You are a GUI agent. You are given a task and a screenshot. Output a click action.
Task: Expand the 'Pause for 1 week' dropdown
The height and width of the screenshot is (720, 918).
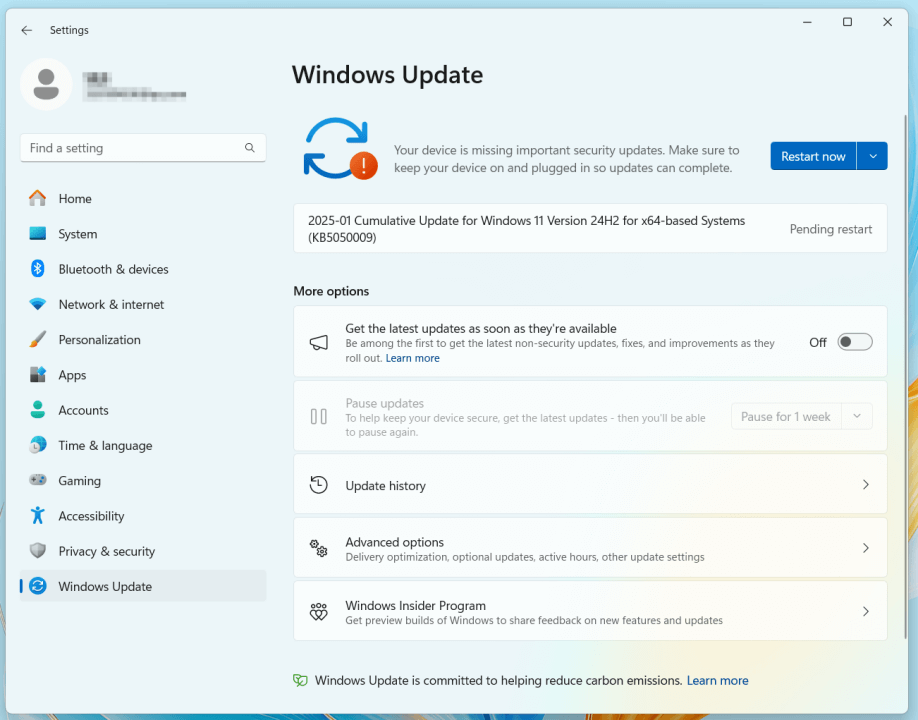pyautogui.click(x=857, y=416)
